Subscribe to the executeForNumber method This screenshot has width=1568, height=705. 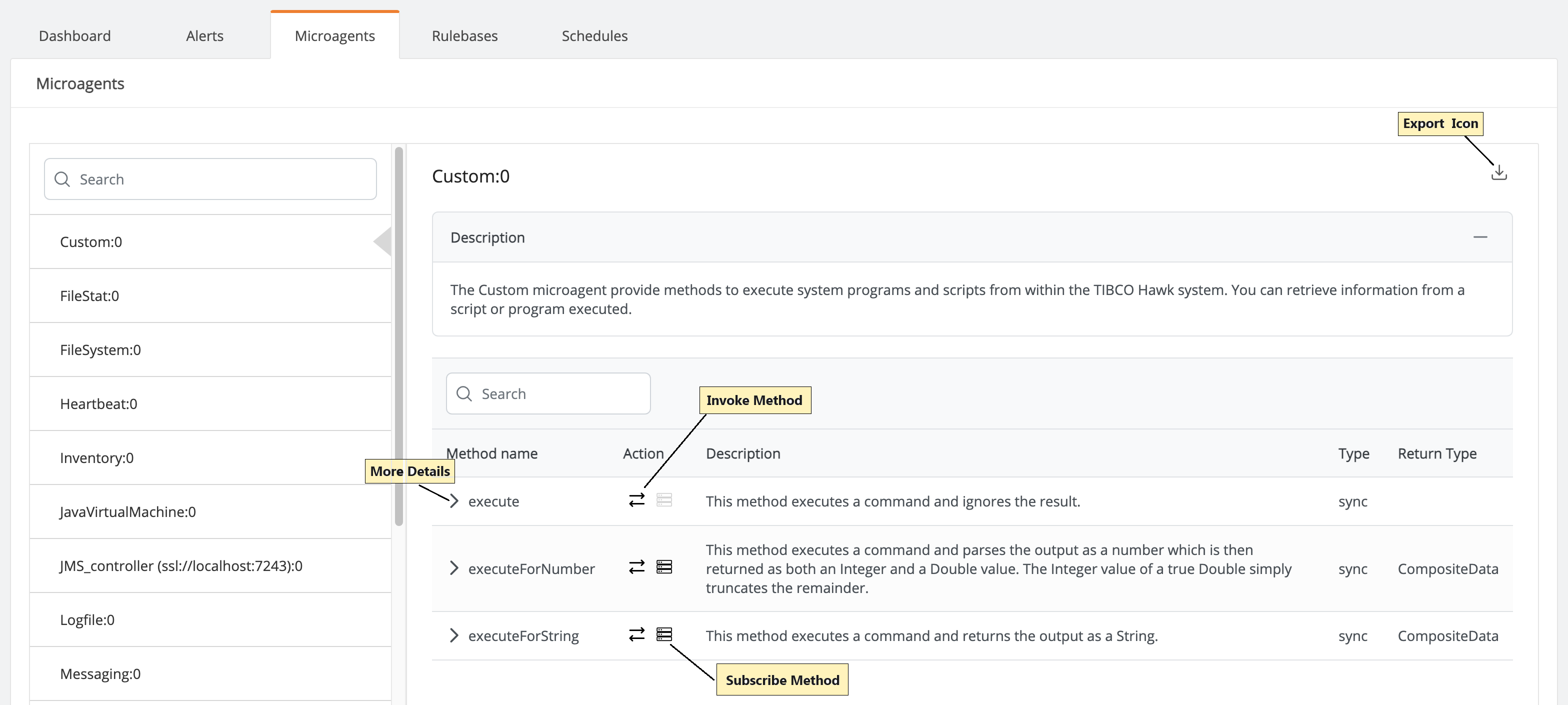664,567
